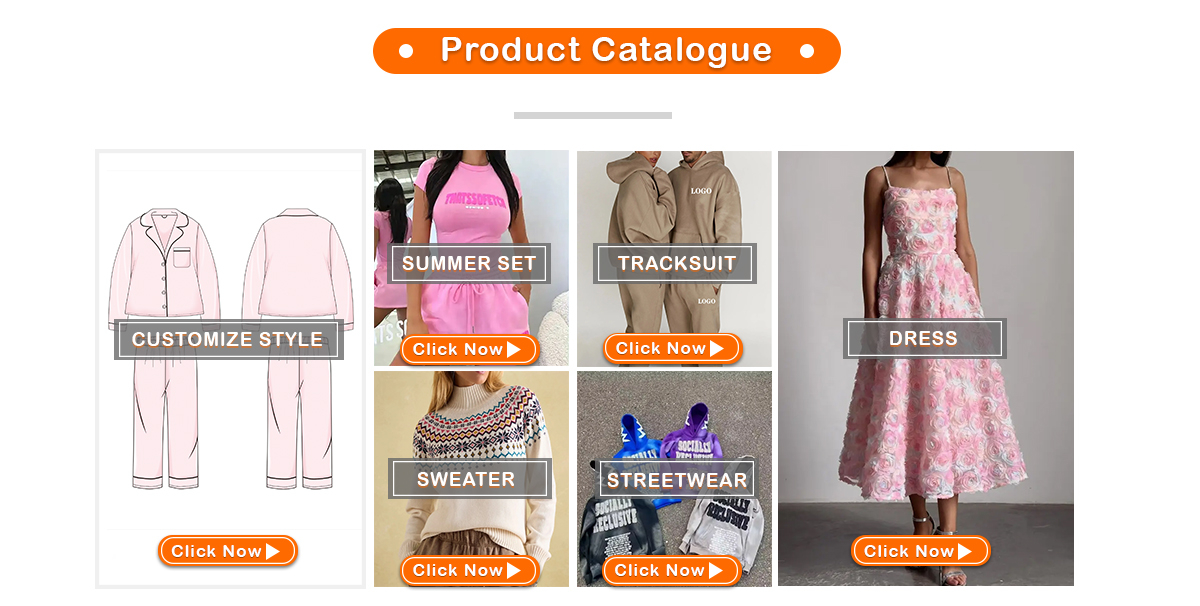Click Now button under Customize Style pajamas
The width and height of the screenshot is (1200, 606).
228,551
